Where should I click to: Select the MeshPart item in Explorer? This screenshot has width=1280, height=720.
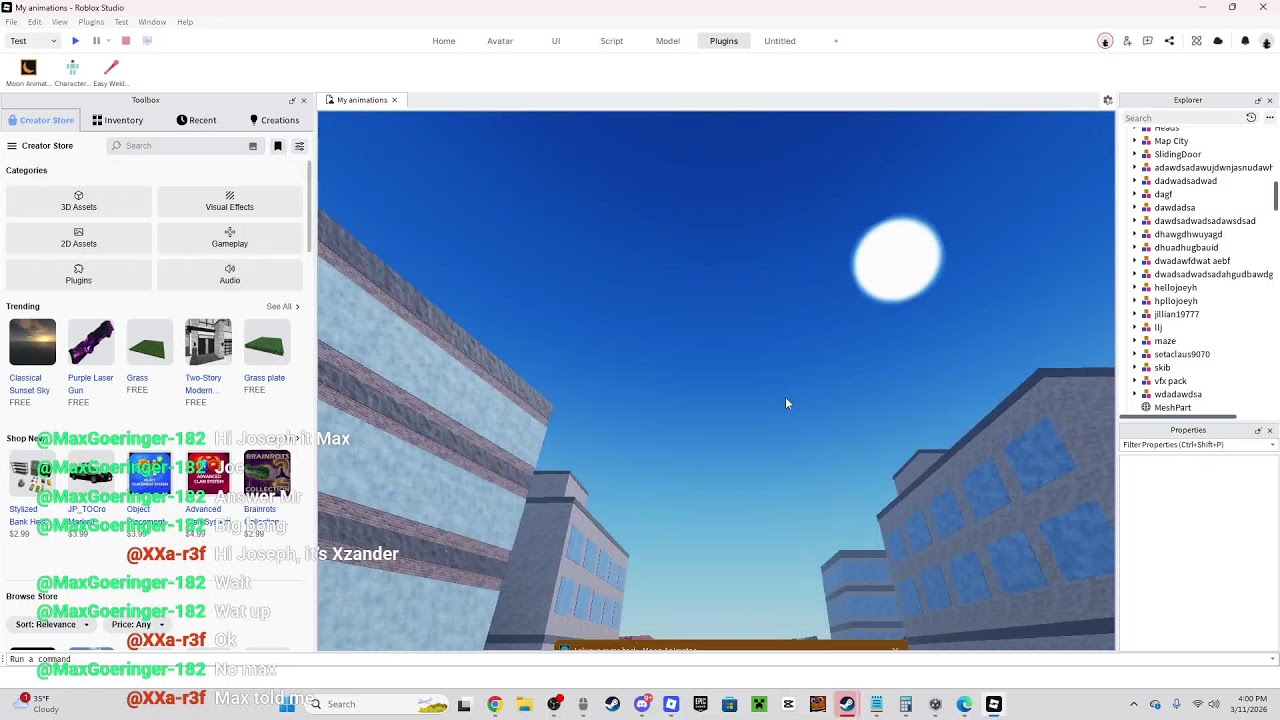(x=1172, y=408)
